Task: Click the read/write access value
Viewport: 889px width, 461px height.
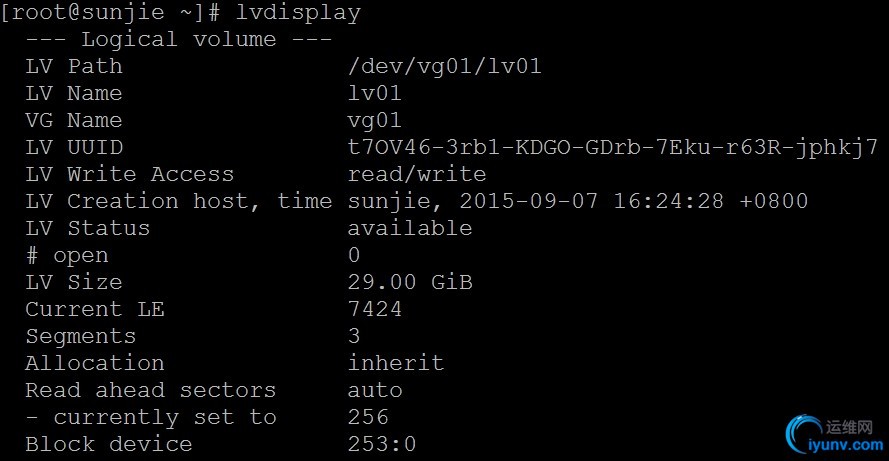Action: [x=417, y=175]
